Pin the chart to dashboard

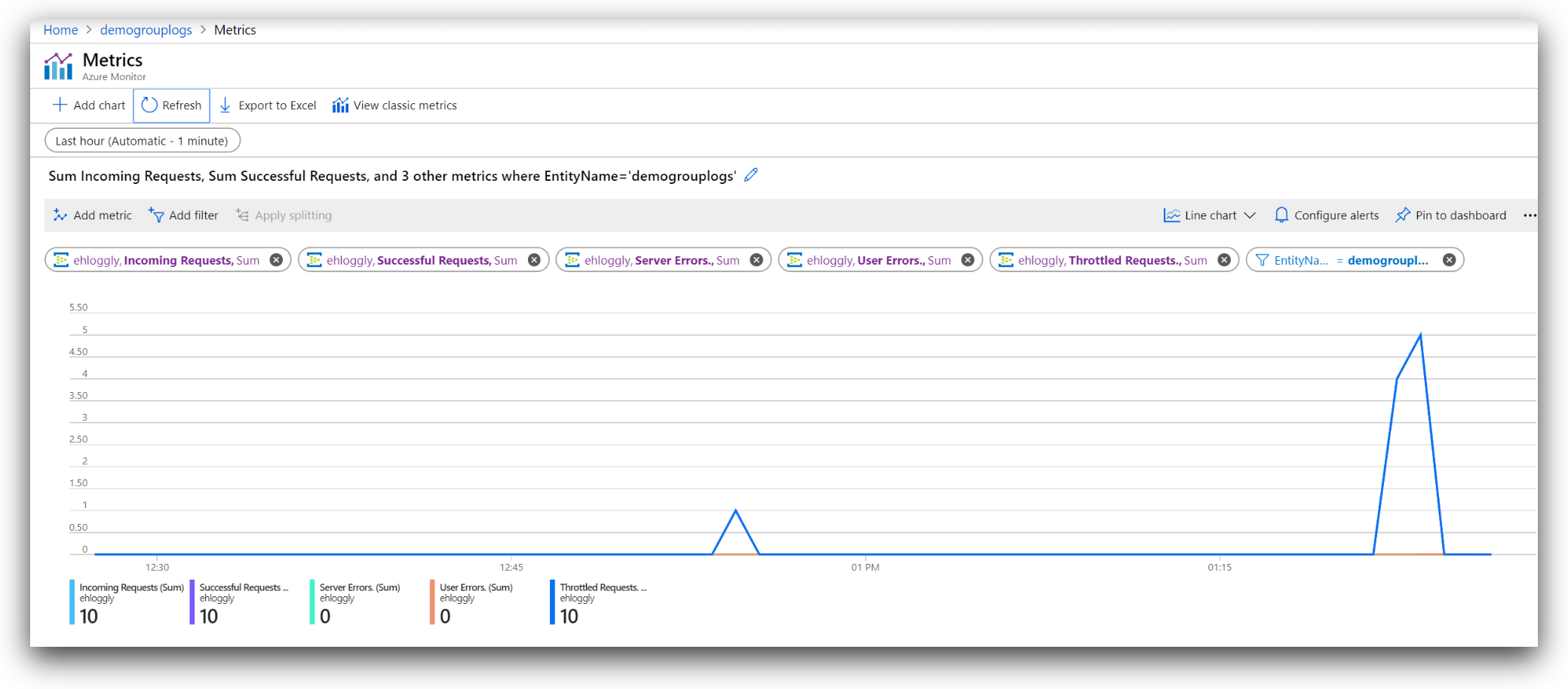(x=1450, y=216)
